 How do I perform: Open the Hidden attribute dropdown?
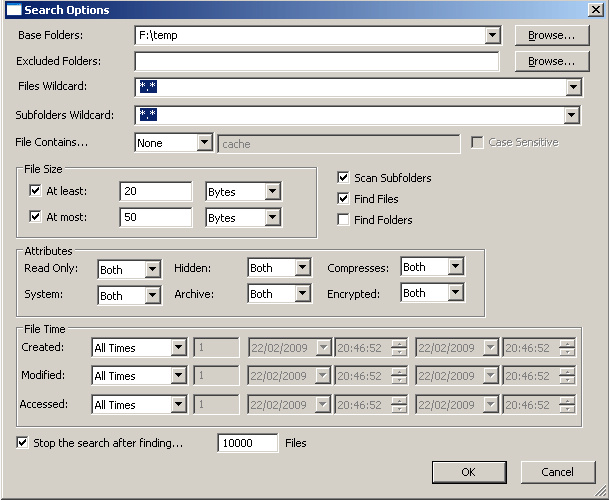click(302, 267)
